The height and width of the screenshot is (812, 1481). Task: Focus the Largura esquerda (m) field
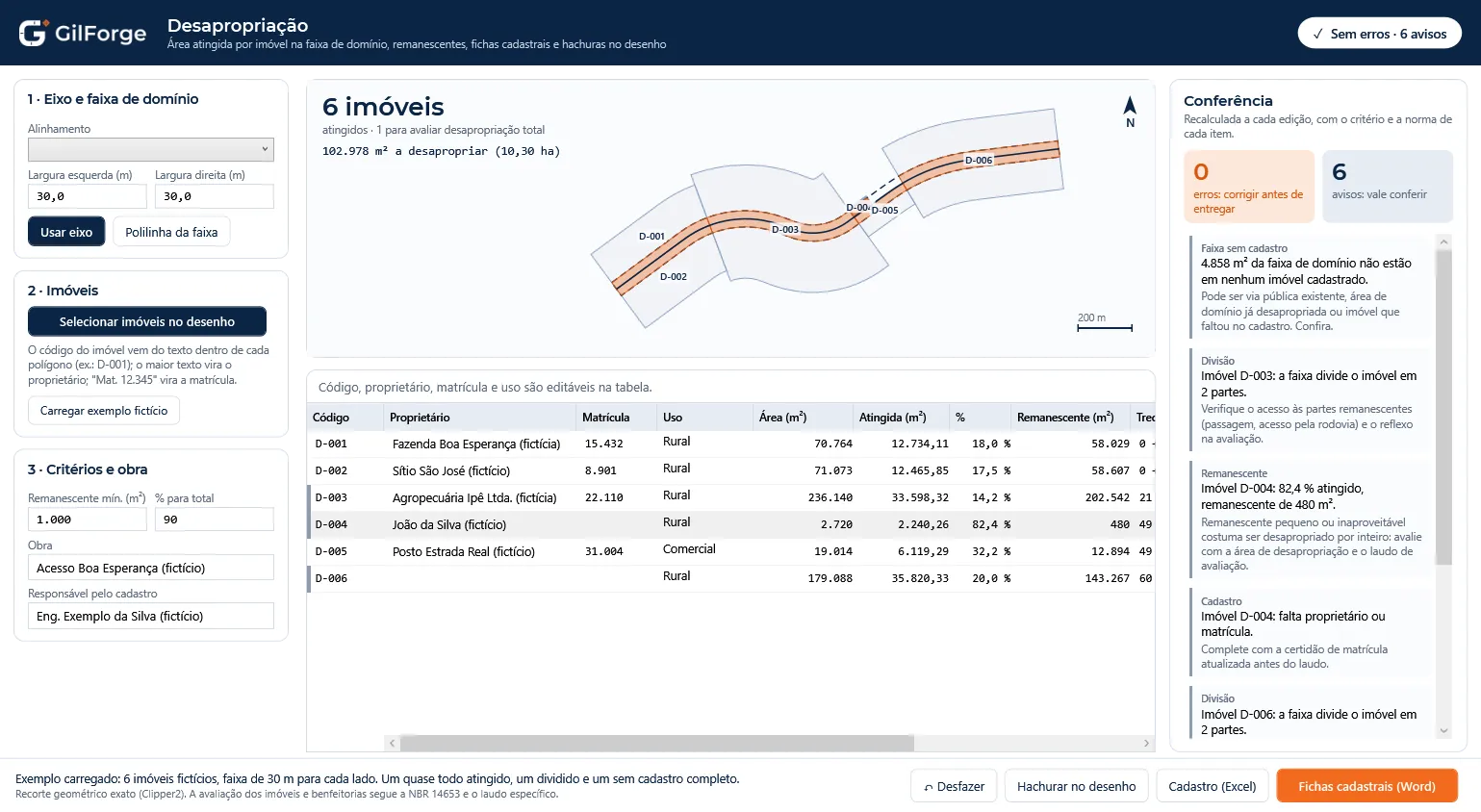[88, 196]
